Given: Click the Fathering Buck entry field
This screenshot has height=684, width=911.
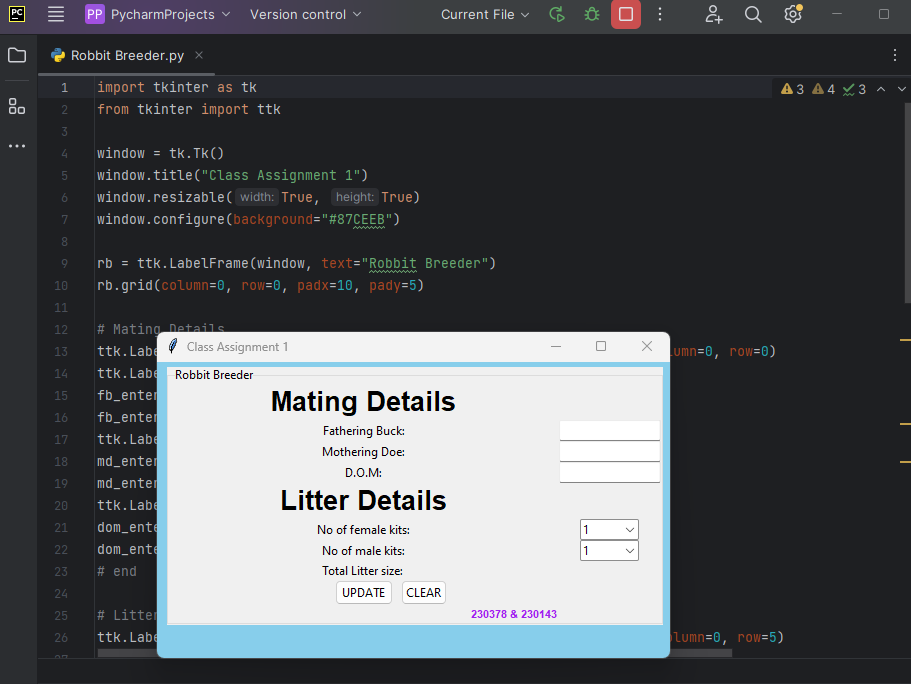Looking at the screenshot, I should [x=609, y=431].
